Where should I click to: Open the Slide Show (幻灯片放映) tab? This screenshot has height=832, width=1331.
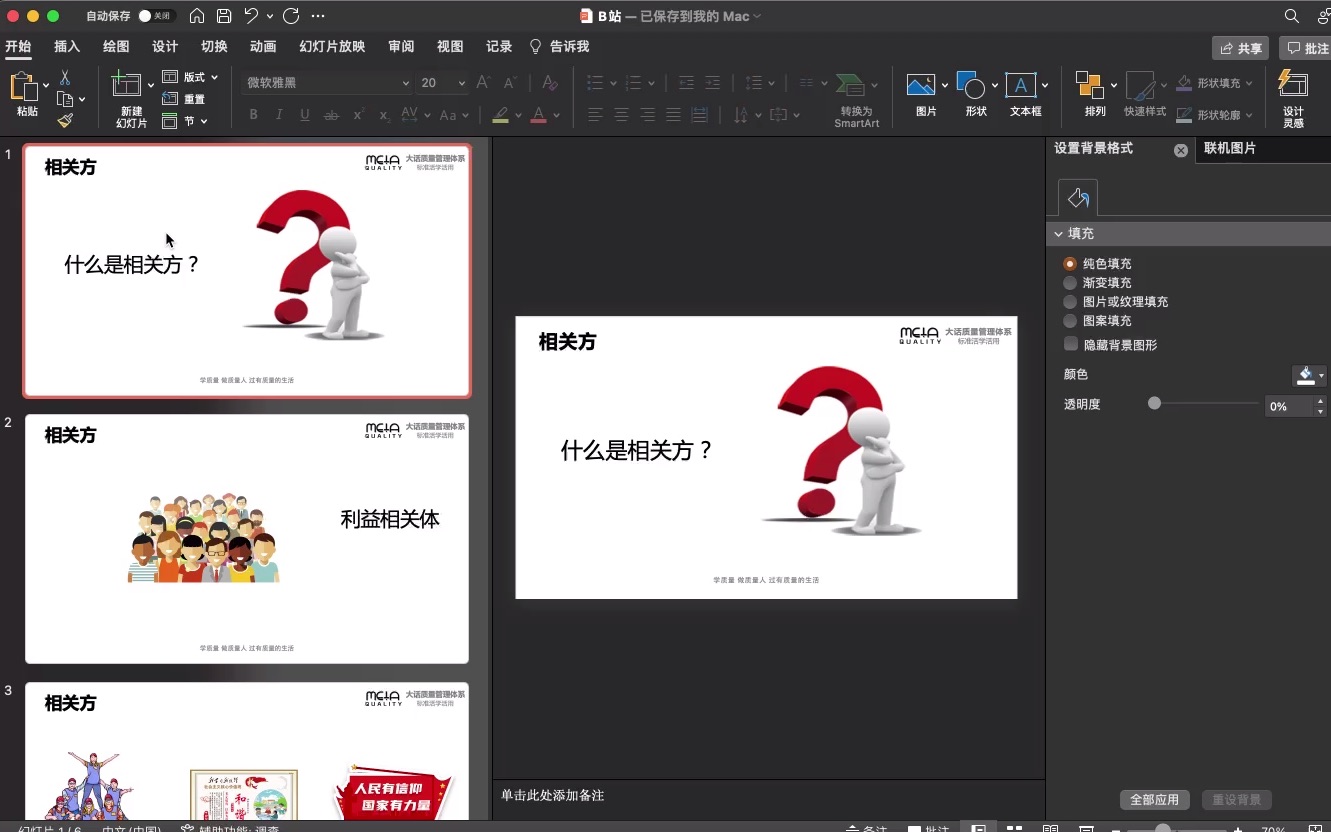(332, 47)
